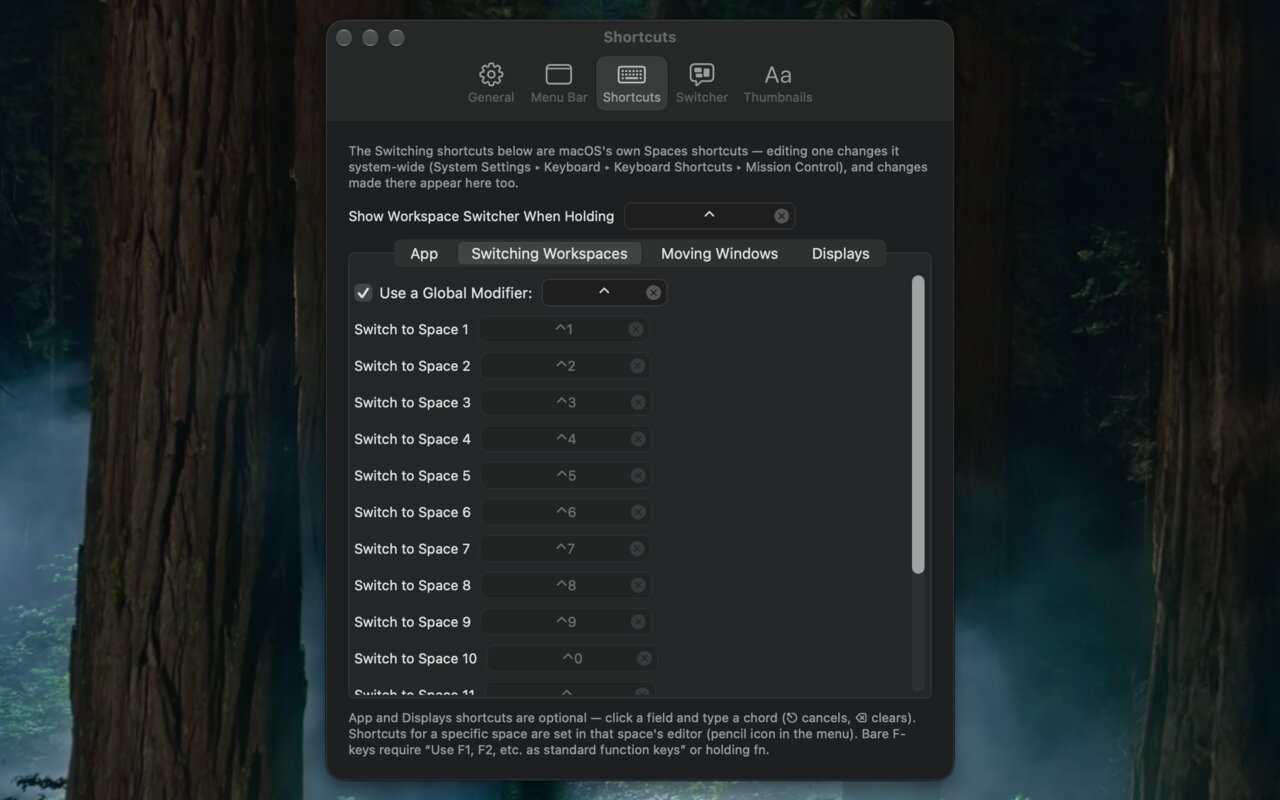Clear the Switch to Space 4 shortcut
Screen dimensions: 1280x800
637,439
